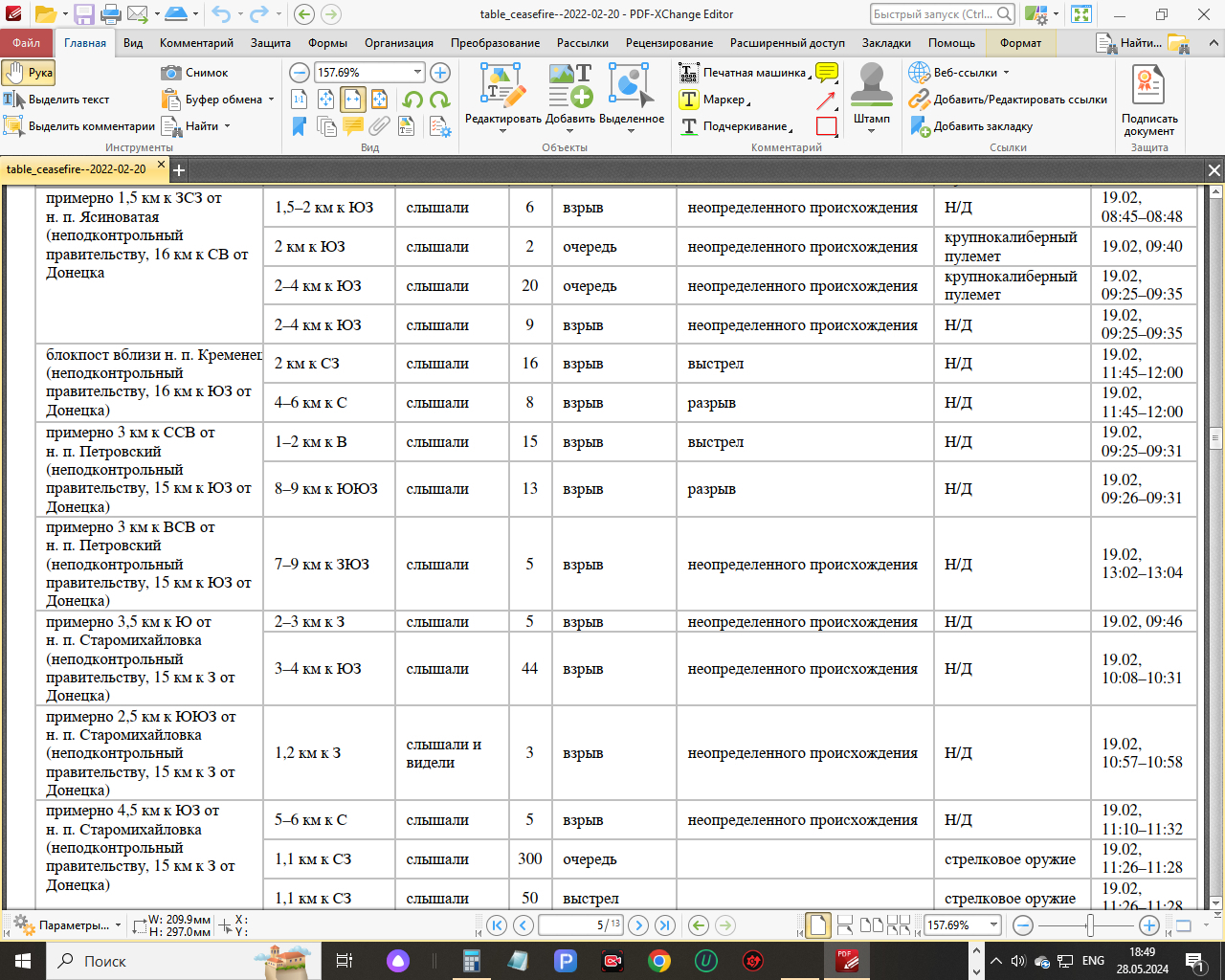The width and height of the screenshot is (1225, 980).
Task: Select the red rectangle shape tool
Action: coord(827,126)
